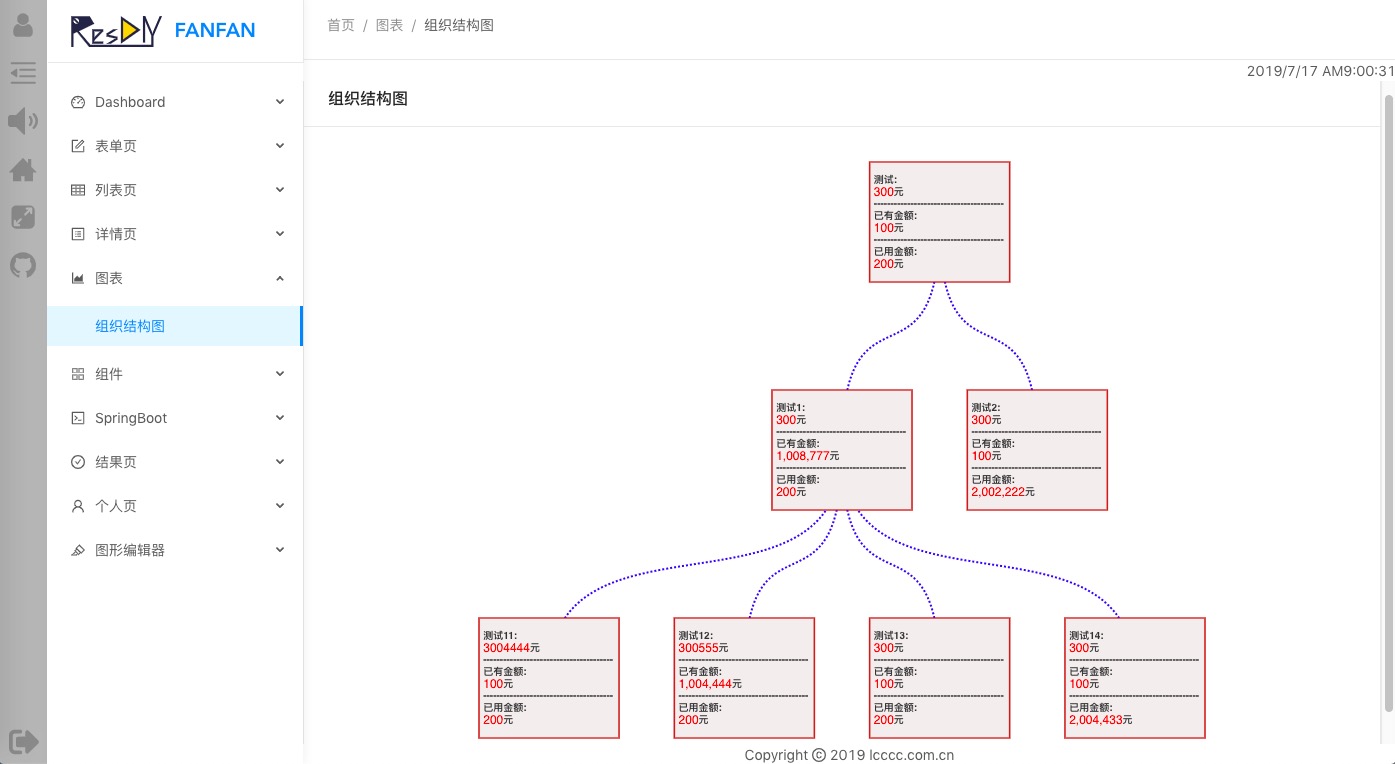Click the 结果页 checkmark circle icon

tap(78, 462)
